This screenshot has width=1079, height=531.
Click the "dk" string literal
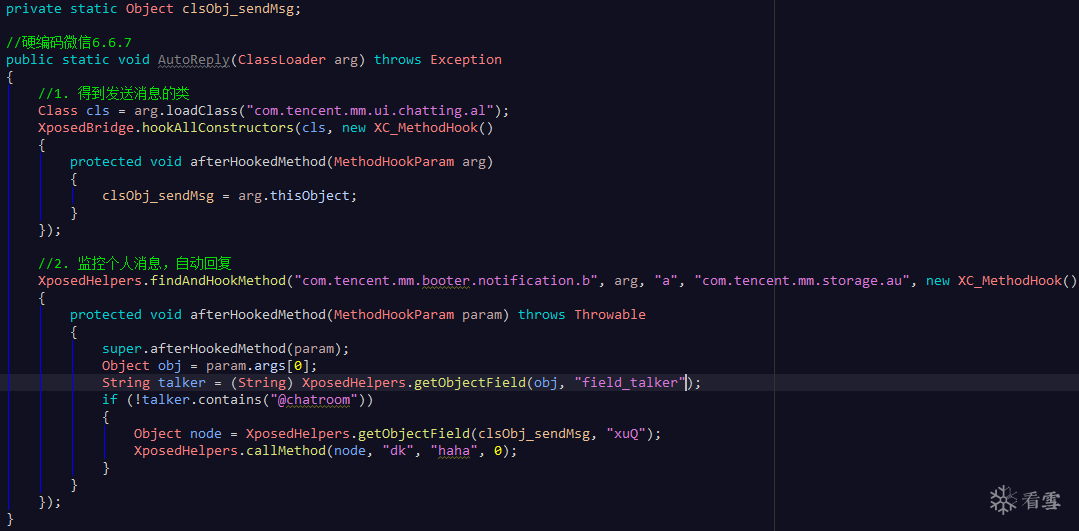click(398, 451)
